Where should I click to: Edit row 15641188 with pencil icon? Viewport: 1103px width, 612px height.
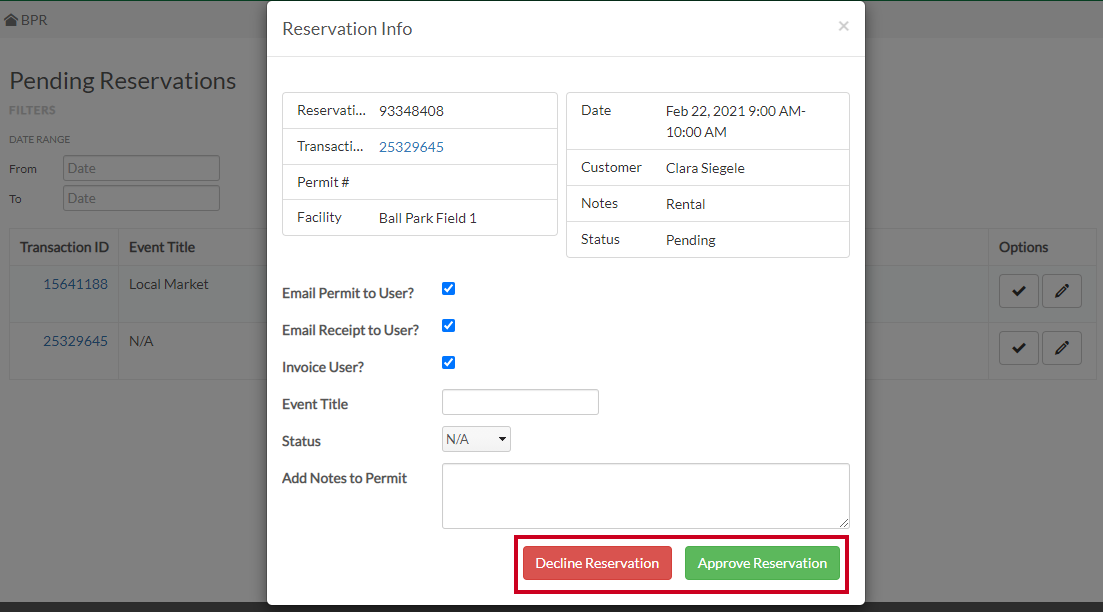pyautogui.click(x=1061, y=291)
